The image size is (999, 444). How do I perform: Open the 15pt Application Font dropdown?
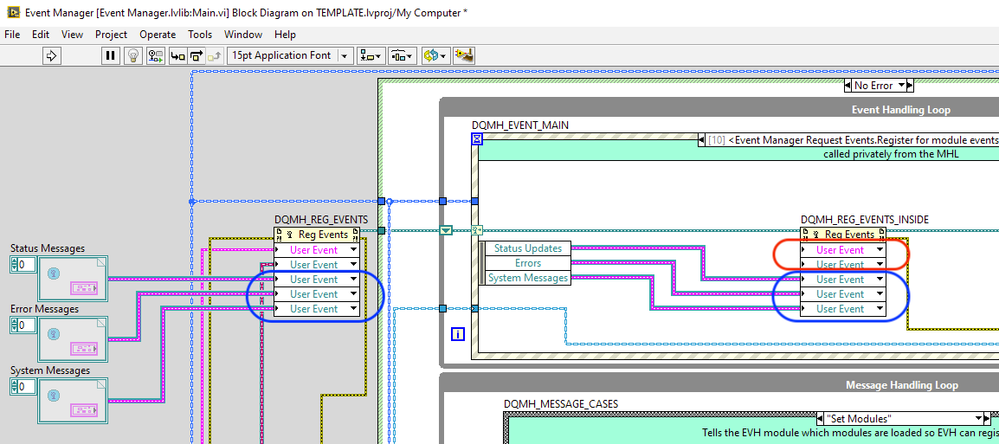point(291,56)
